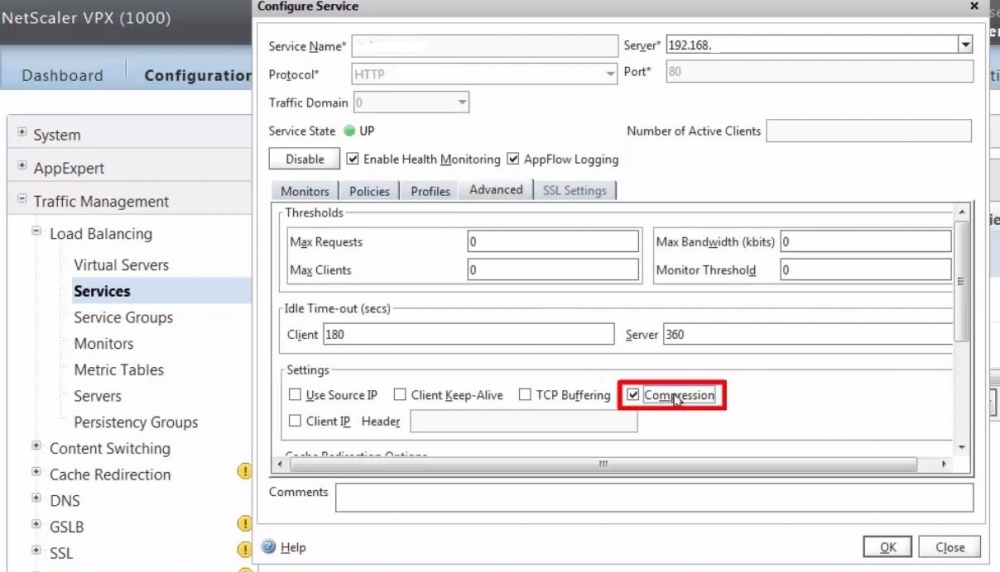Uncheck the Compression checkbox
1000x572 pixels.
pos(633,395)
